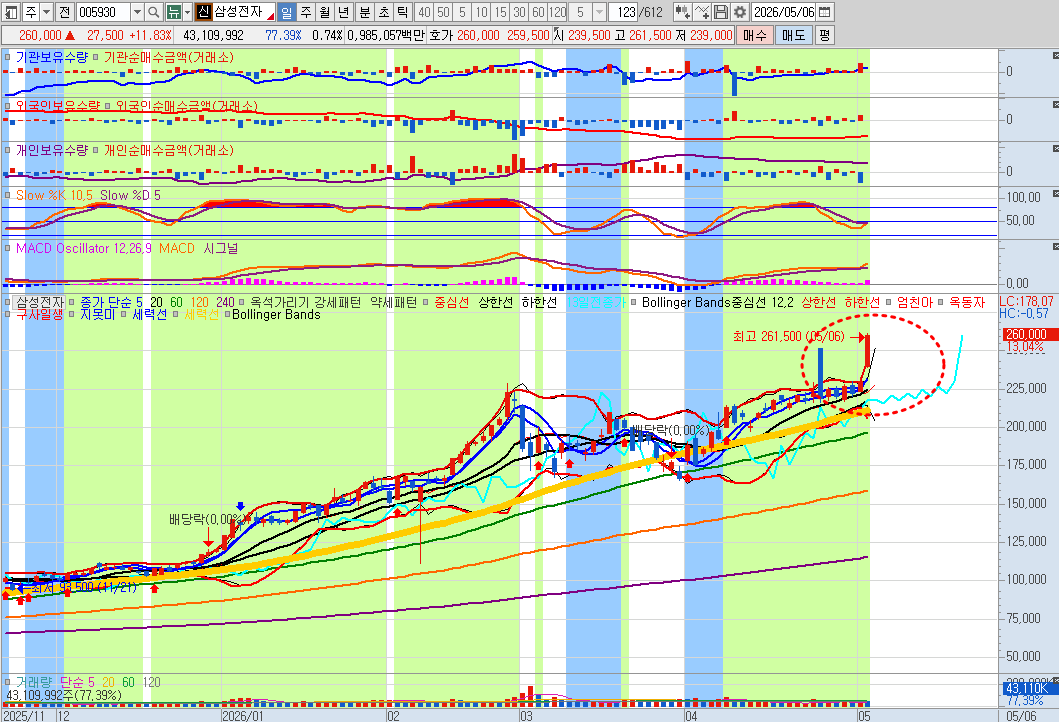Open chart settings gear icon
Screen dimensions: 1059x722
click(x=740, y=11)
